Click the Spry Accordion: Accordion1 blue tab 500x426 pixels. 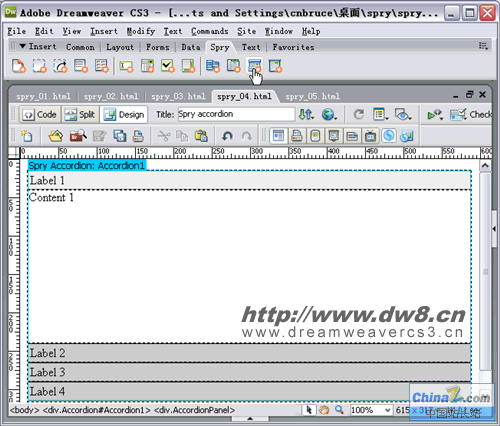click(87, 165)
